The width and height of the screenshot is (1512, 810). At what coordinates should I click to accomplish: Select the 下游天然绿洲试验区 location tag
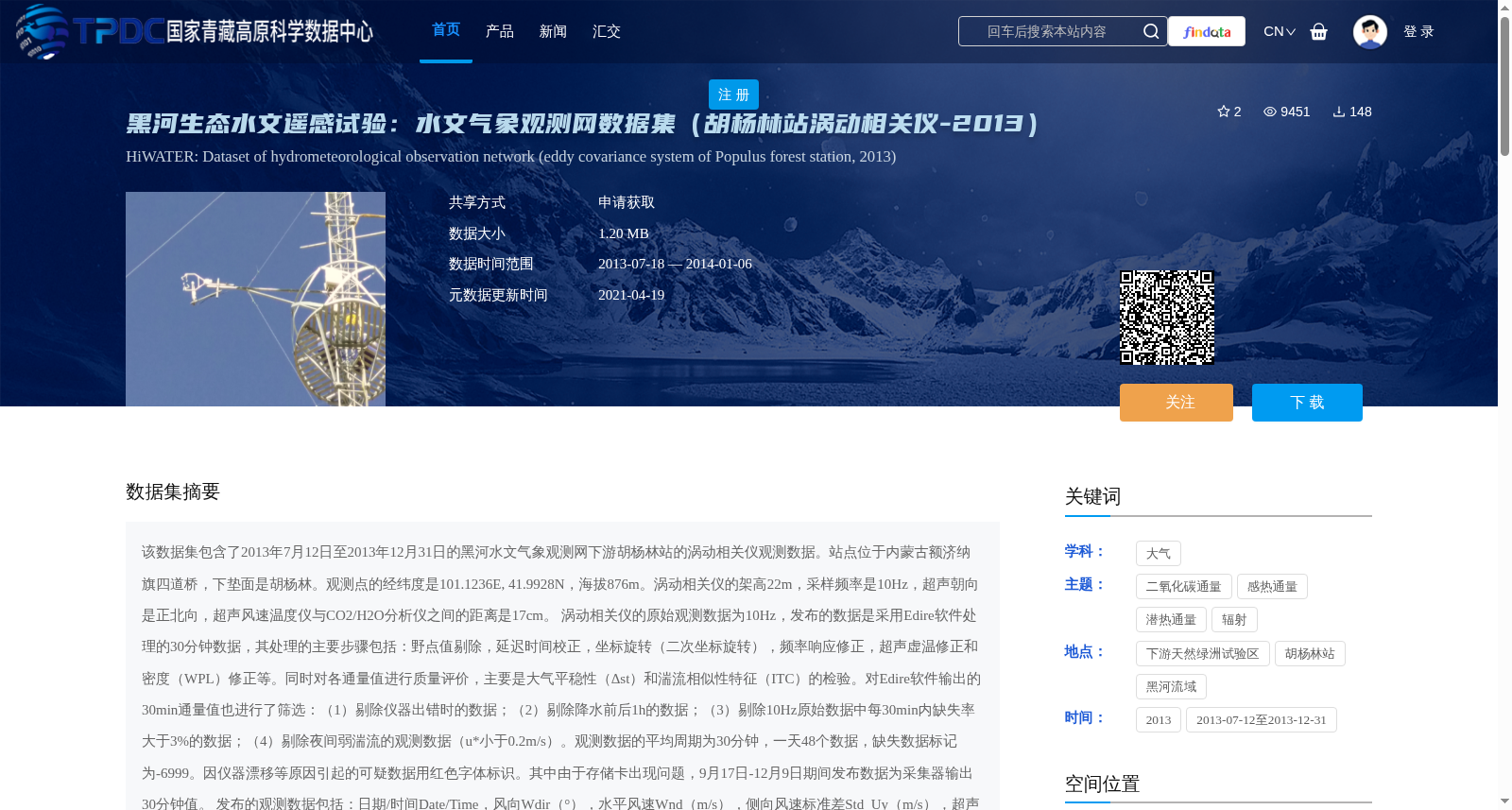click(1203, 654)
